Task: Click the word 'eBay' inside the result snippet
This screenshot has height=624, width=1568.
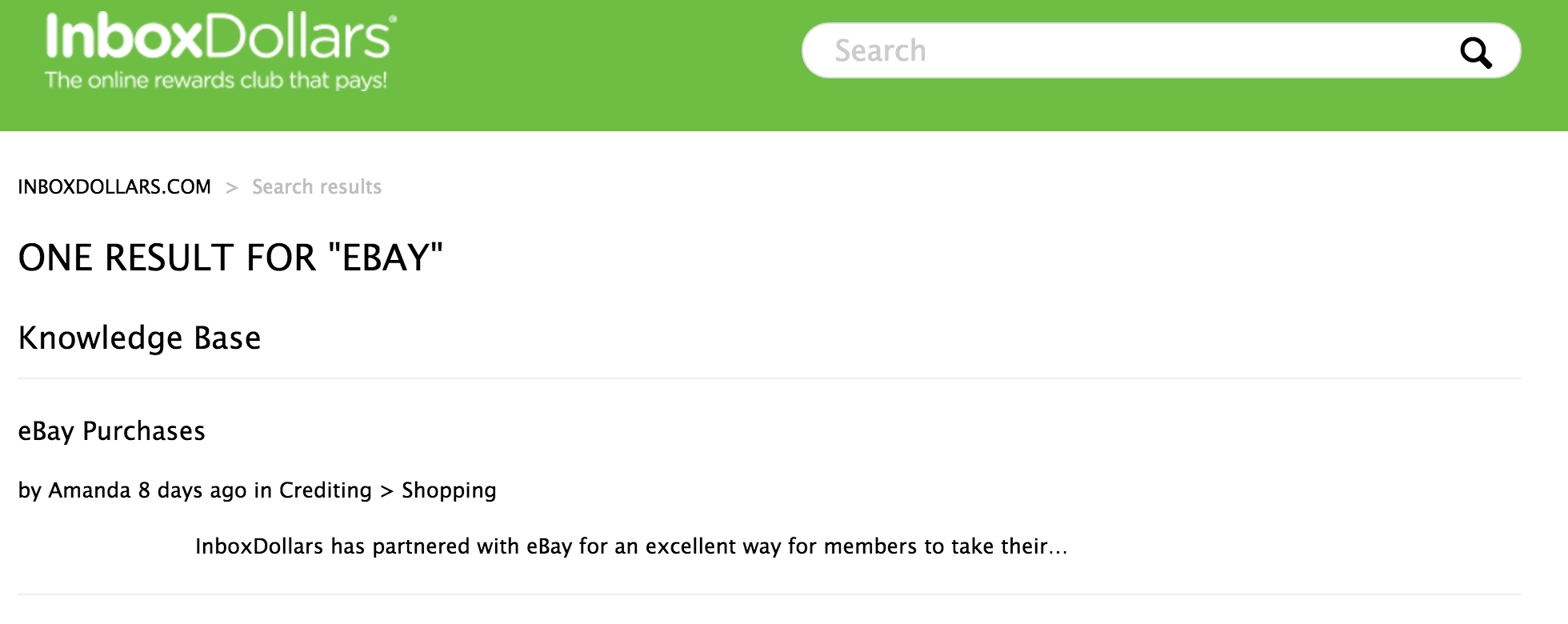Action: click(x=549, y=546)
